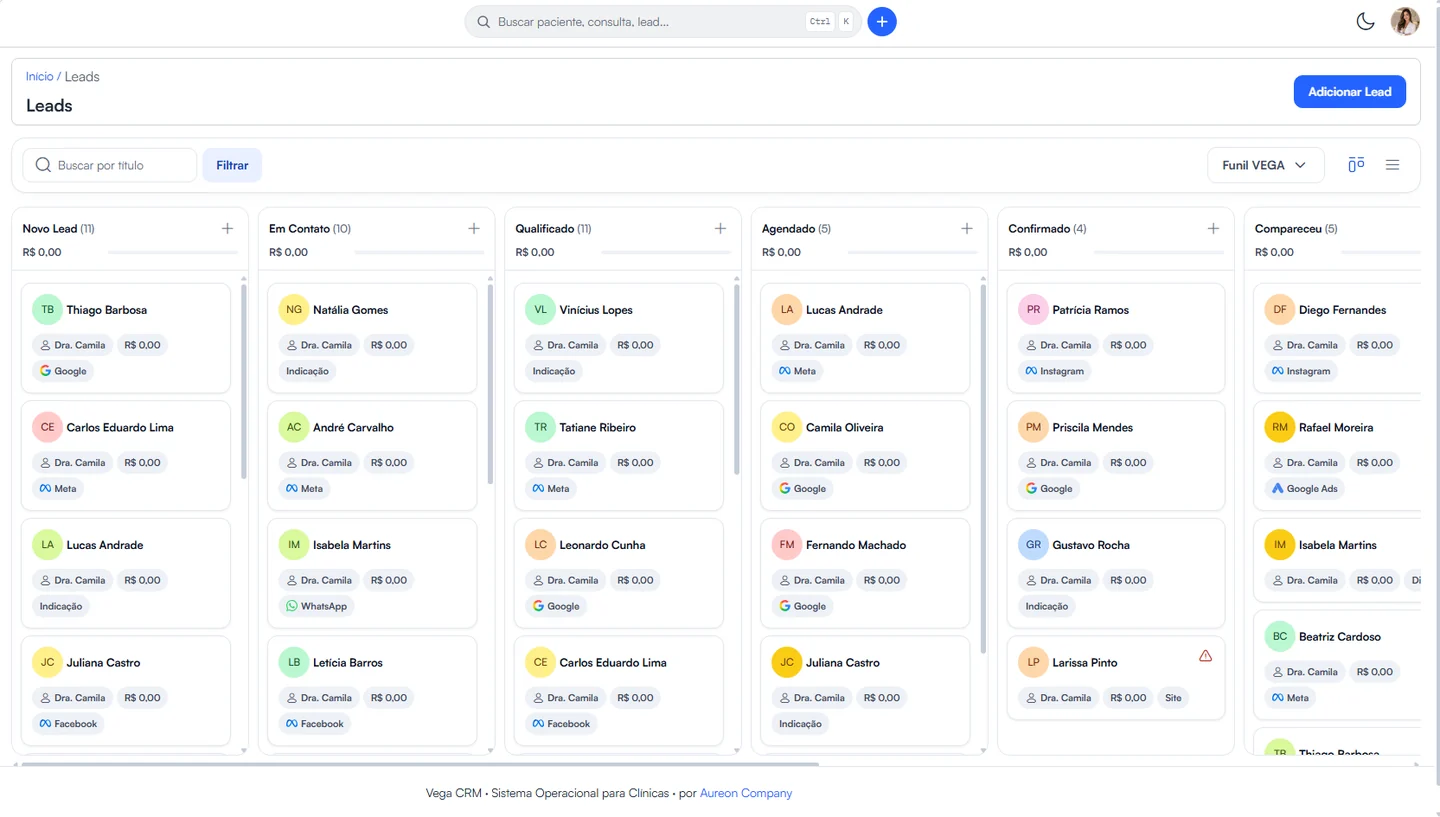
Task: Click the Buscar por título search box
Action: pos(110,165)
